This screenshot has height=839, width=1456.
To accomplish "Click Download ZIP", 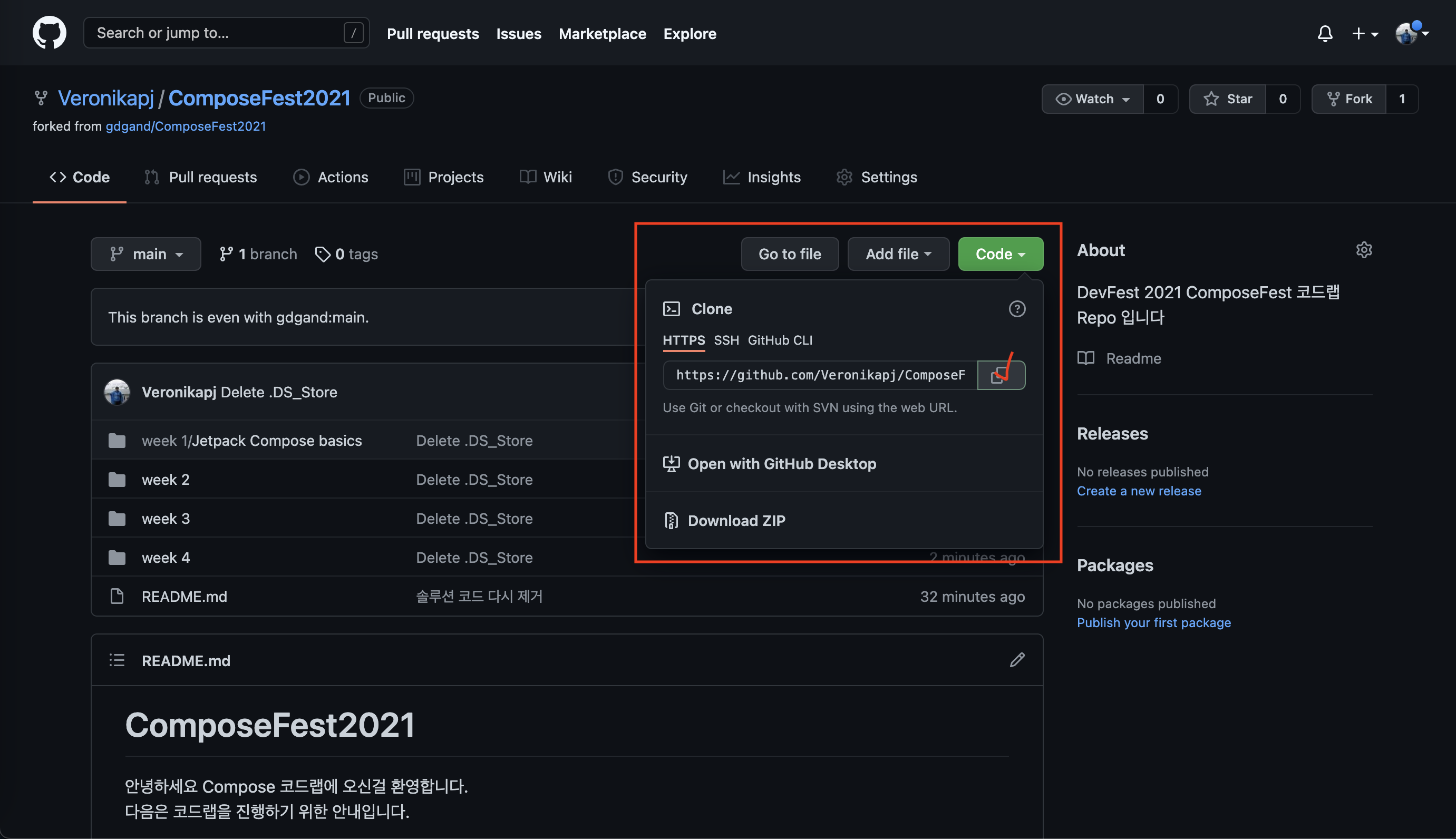I will click(x=736, y=521).
